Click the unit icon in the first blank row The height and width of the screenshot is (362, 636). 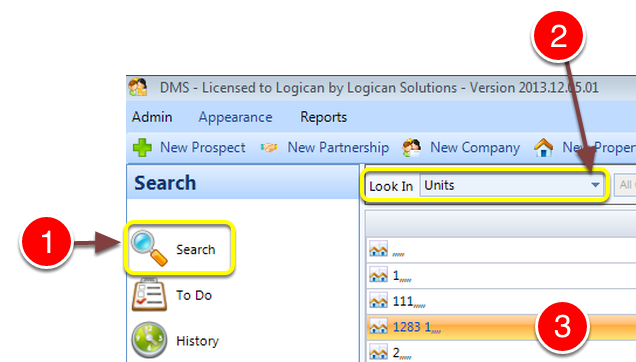pyautogui.click(x=378, y=249)
